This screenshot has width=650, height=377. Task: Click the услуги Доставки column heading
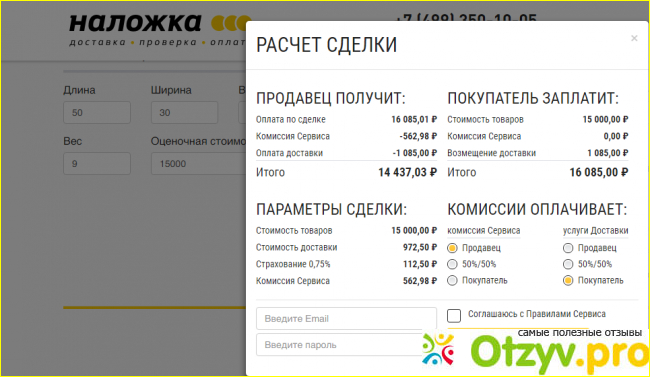click(596, 231)
